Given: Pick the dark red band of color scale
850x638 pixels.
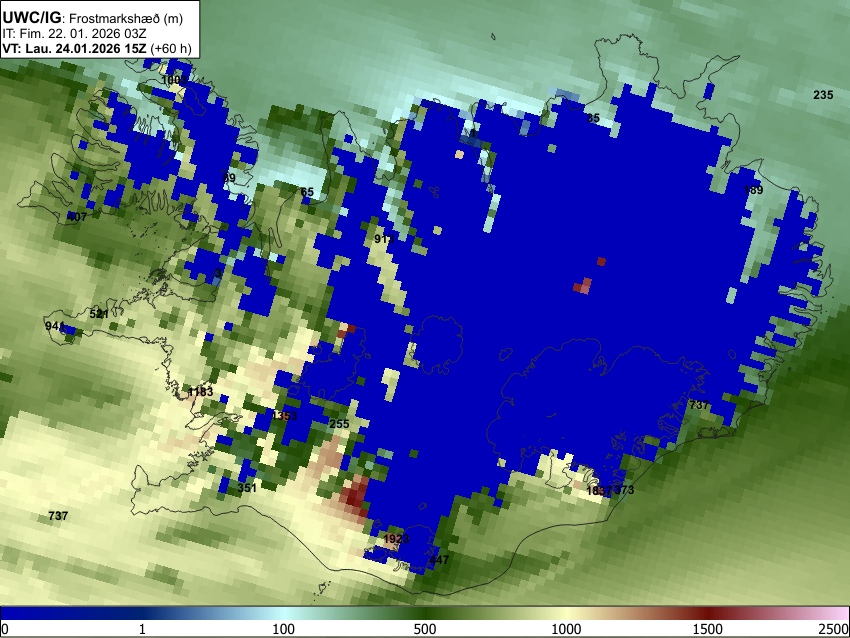Looking at the screenshot, I should tap(708, 614).
